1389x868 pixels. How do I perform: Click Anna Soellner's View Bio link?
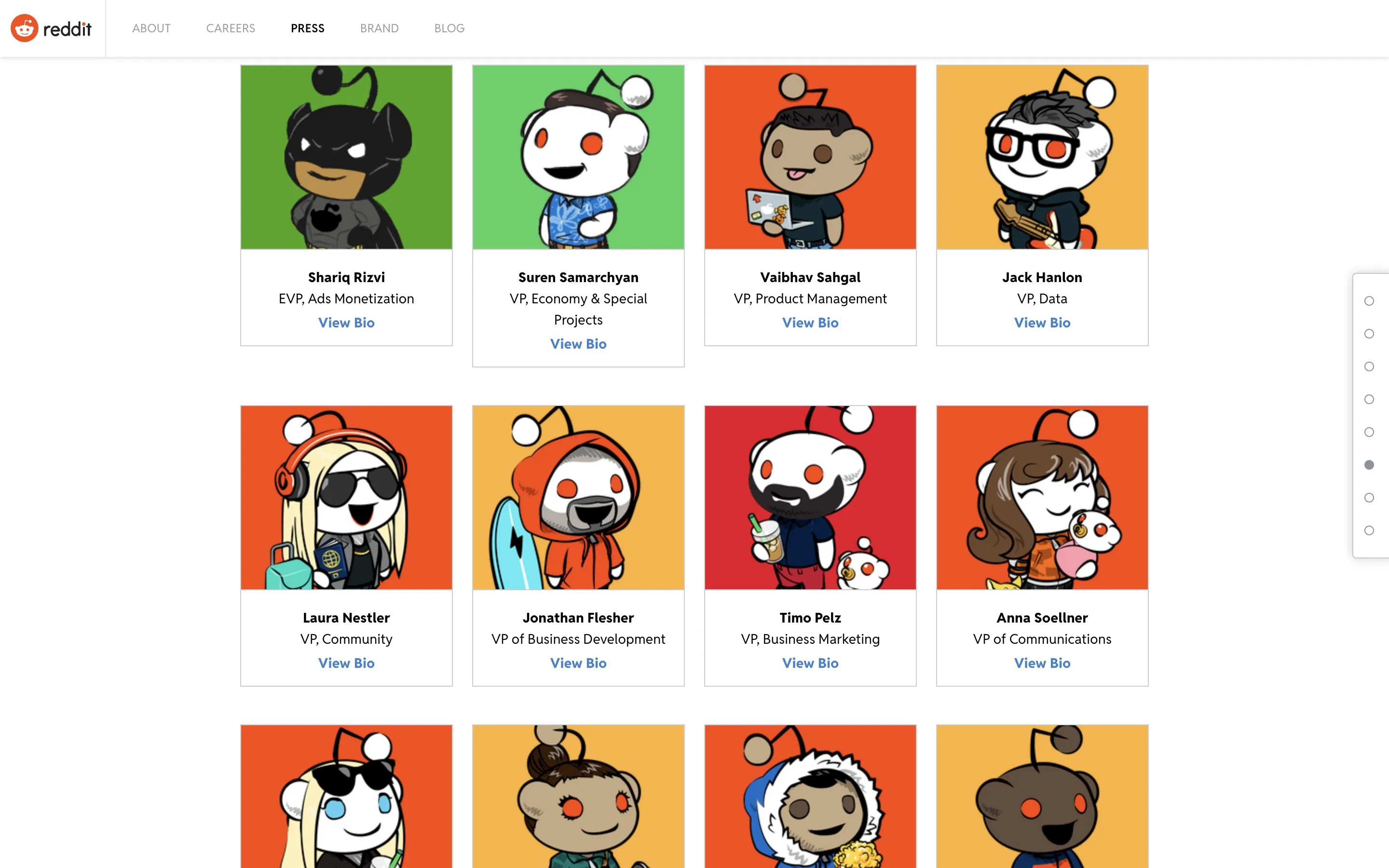tap(1042, 663)
